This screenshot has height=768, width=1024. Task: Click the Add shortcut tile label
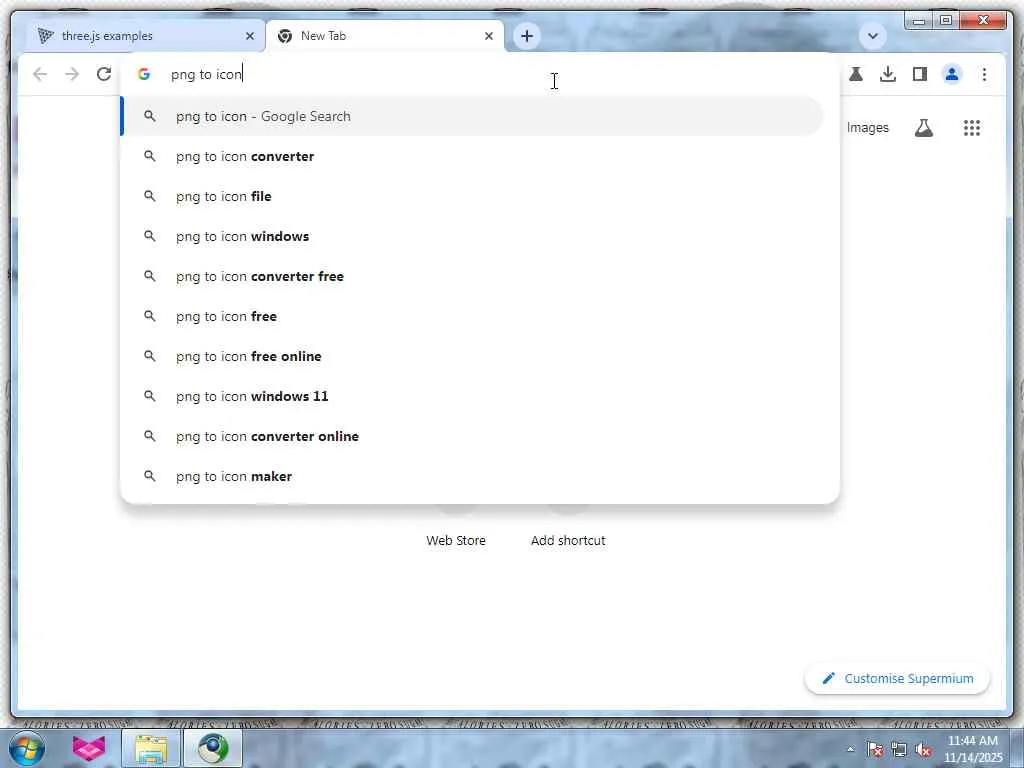click(568, 541)
